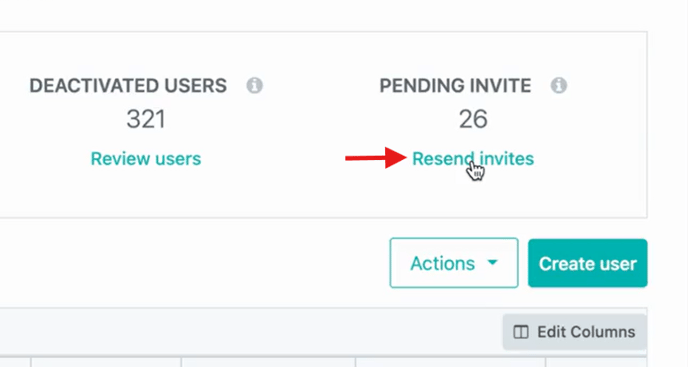Click the Create user button
This screenshot has height=367, width=688.
point(588,263)
